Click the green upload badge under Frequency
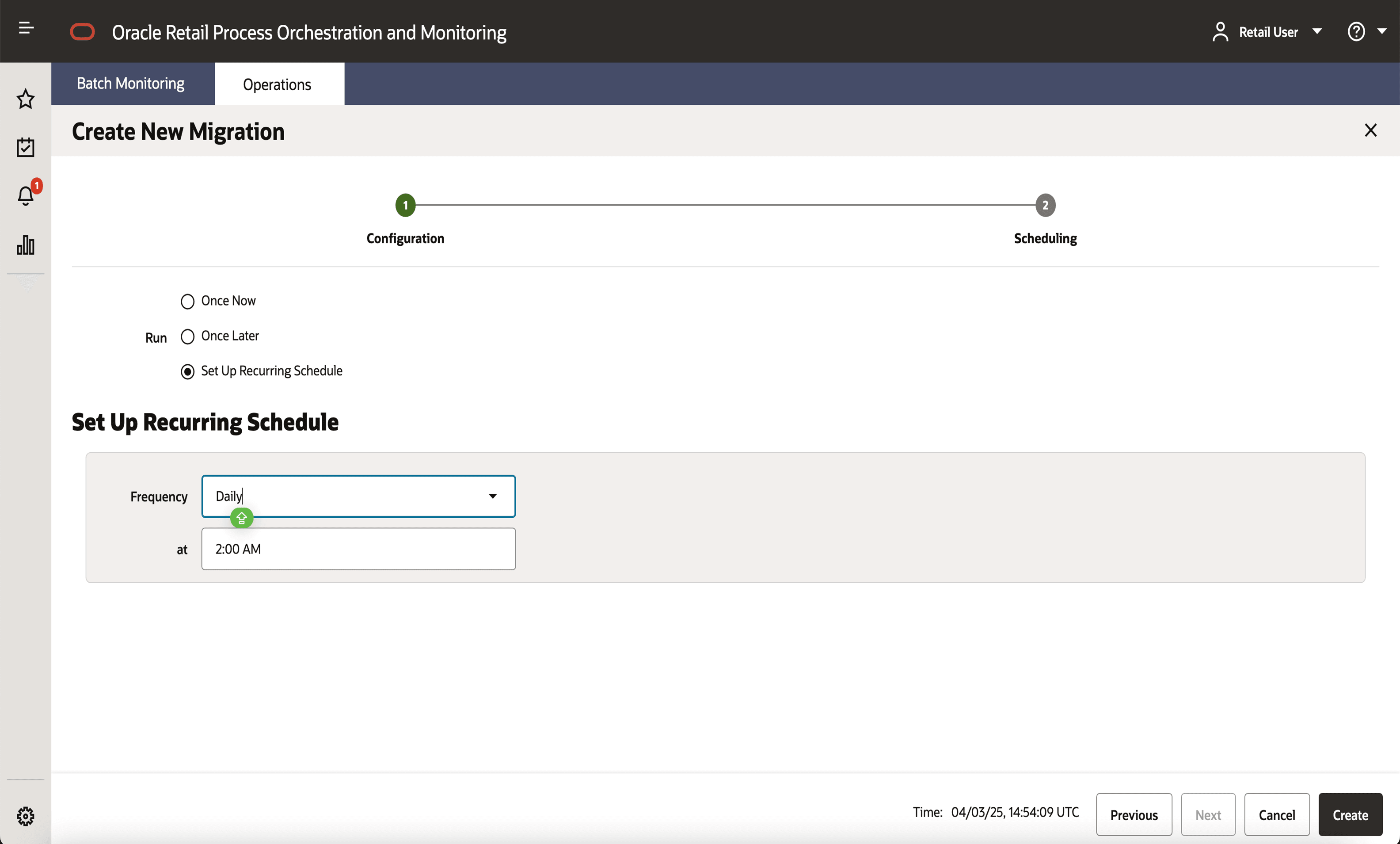 coord(241,518)
